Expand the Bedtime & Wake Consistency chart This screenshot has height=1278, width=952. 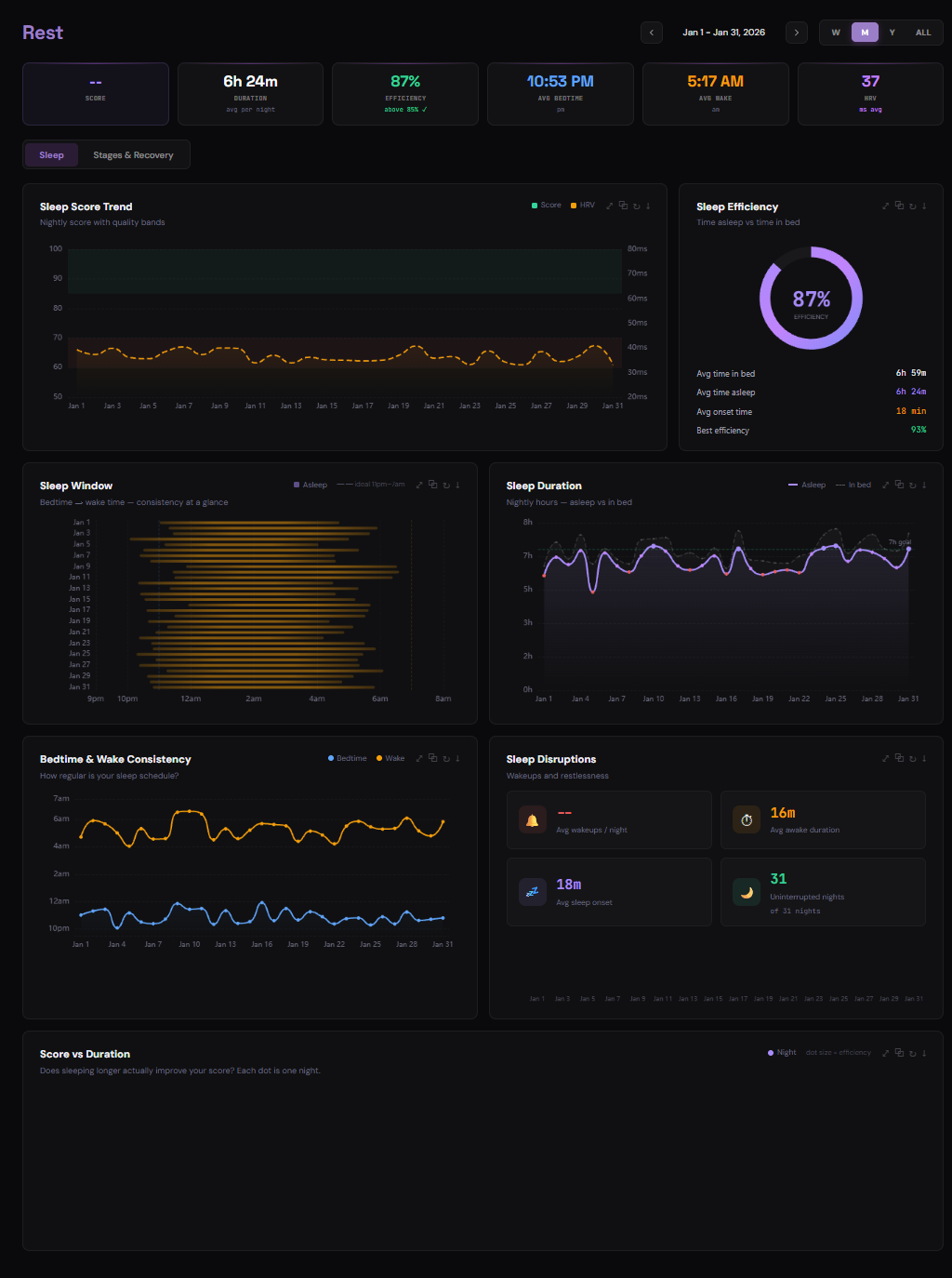(x=419, y=758)
